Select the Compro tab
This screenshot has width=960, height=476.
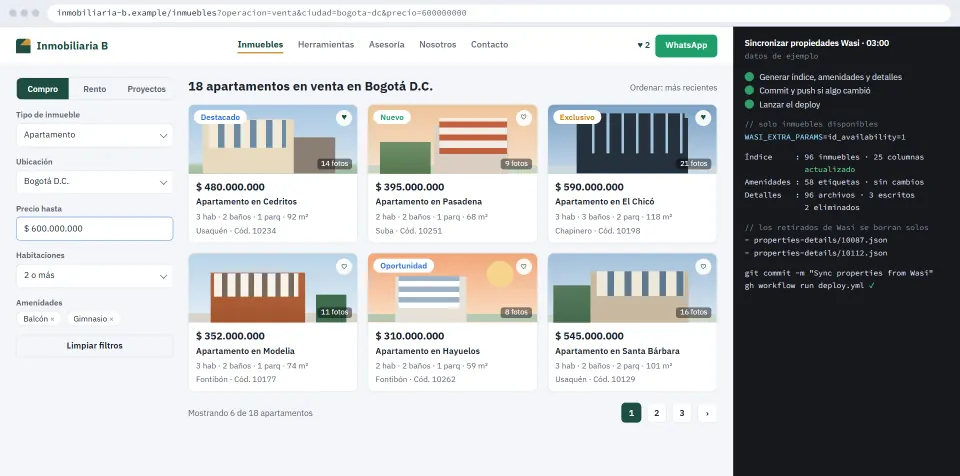point(43,89)
